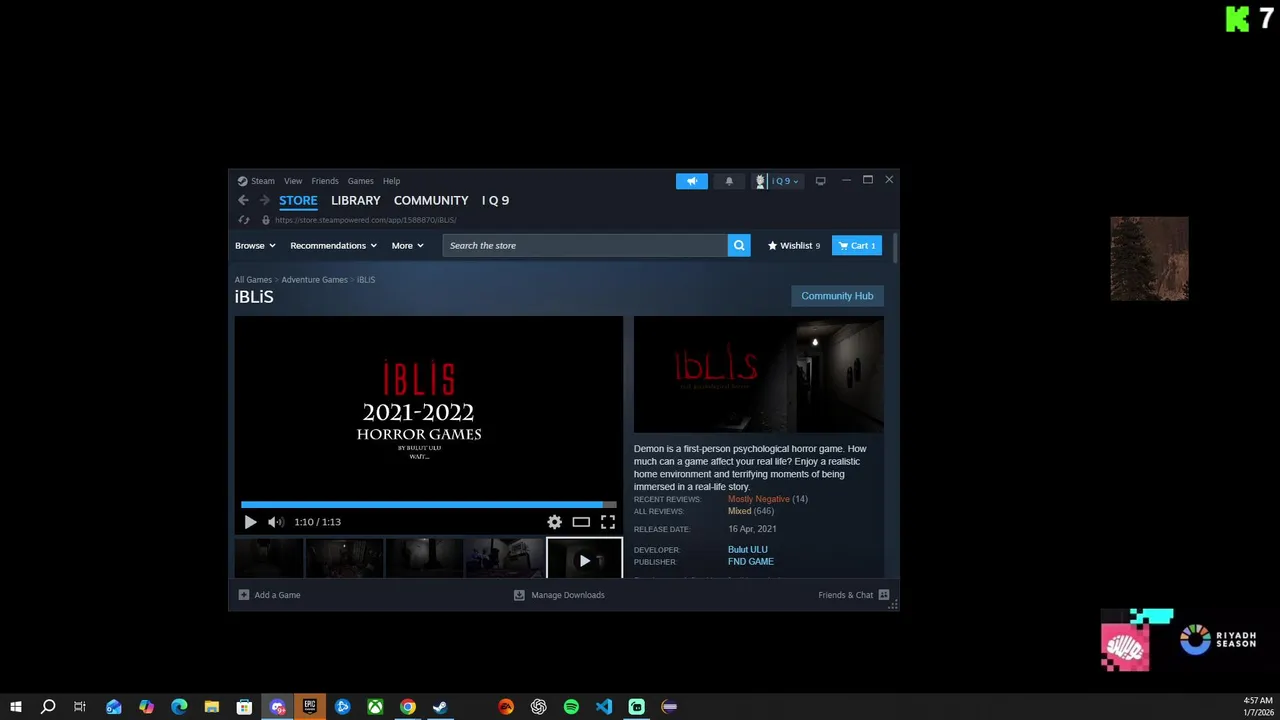Go back with the Steam back arrow
Screen dimensions: 1280x720
point(243,200)
